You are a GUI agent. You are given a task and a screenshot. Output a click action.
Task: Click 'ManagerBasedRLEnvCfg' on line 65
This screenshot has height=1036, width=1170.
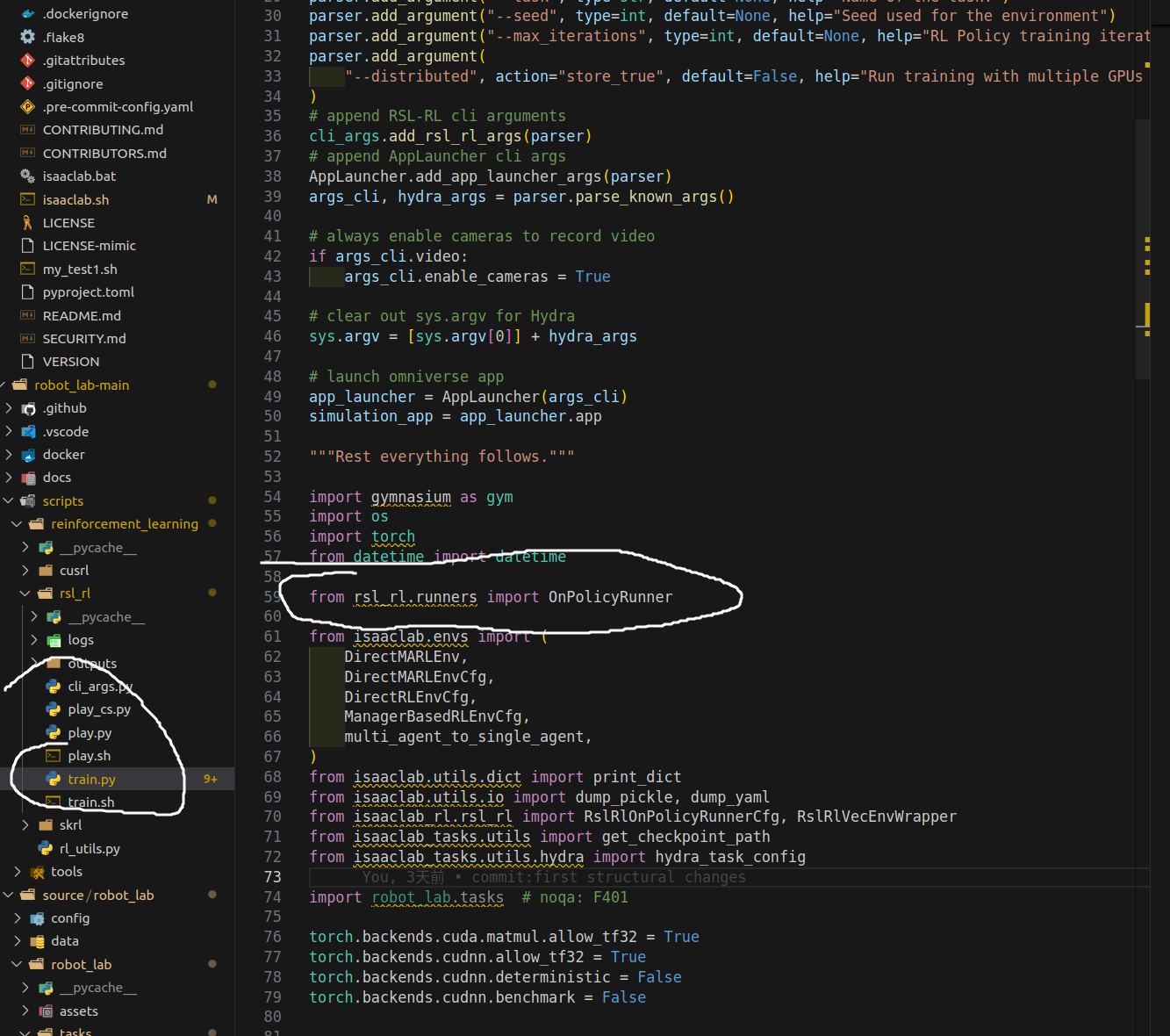tap(433, 716)
